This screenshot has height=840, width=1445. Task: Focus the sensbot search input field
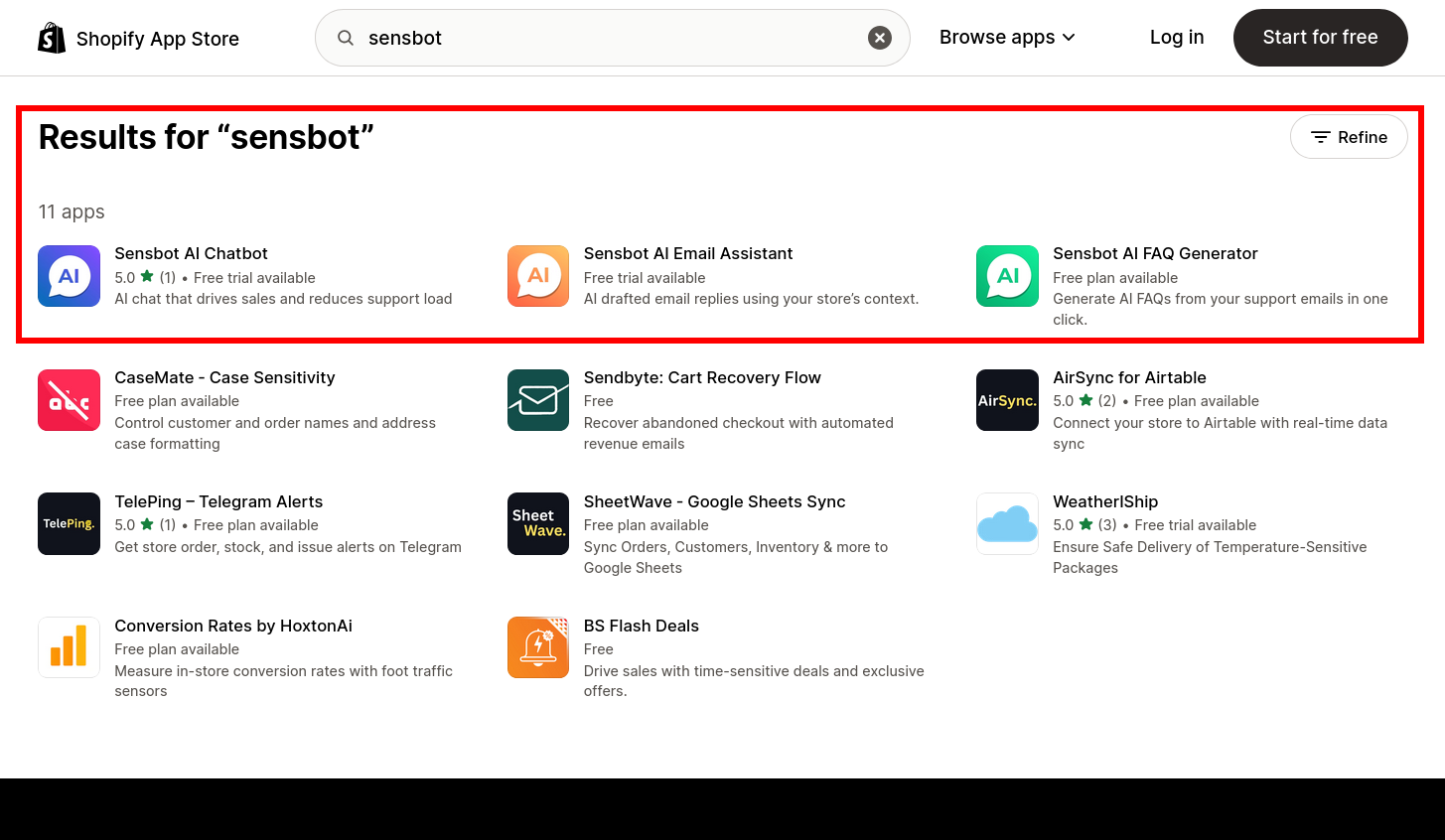(x=612, y=38)
